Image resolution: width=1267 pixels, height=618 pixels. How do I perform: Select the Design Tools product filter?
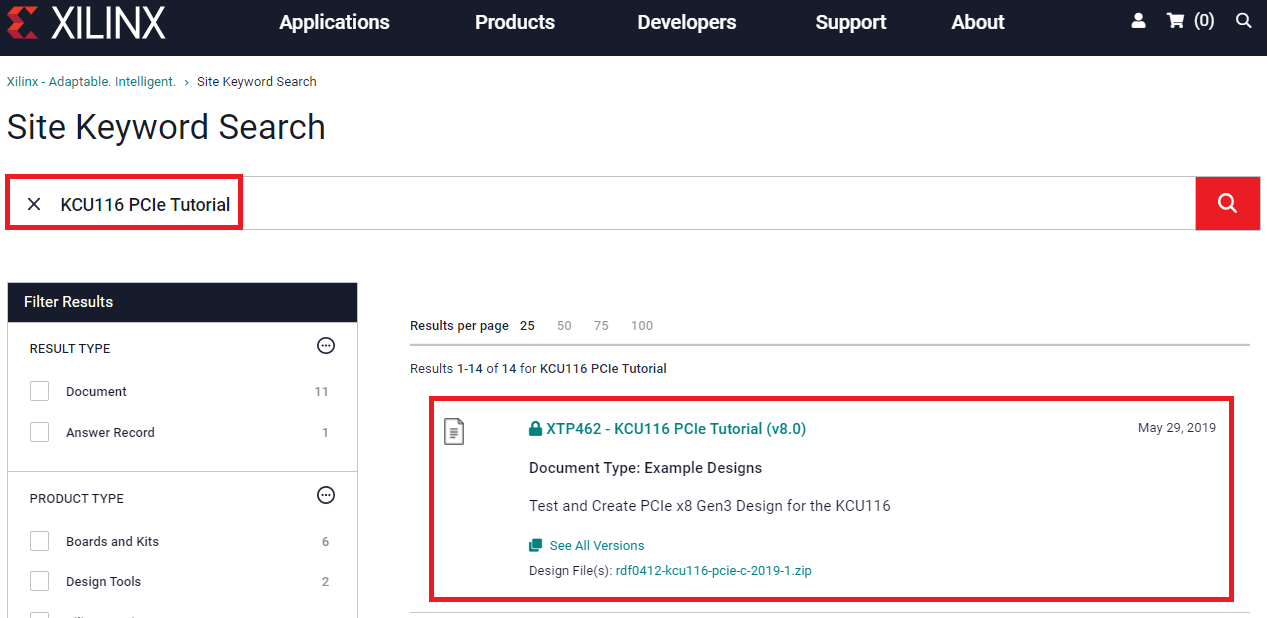(40, 581)
